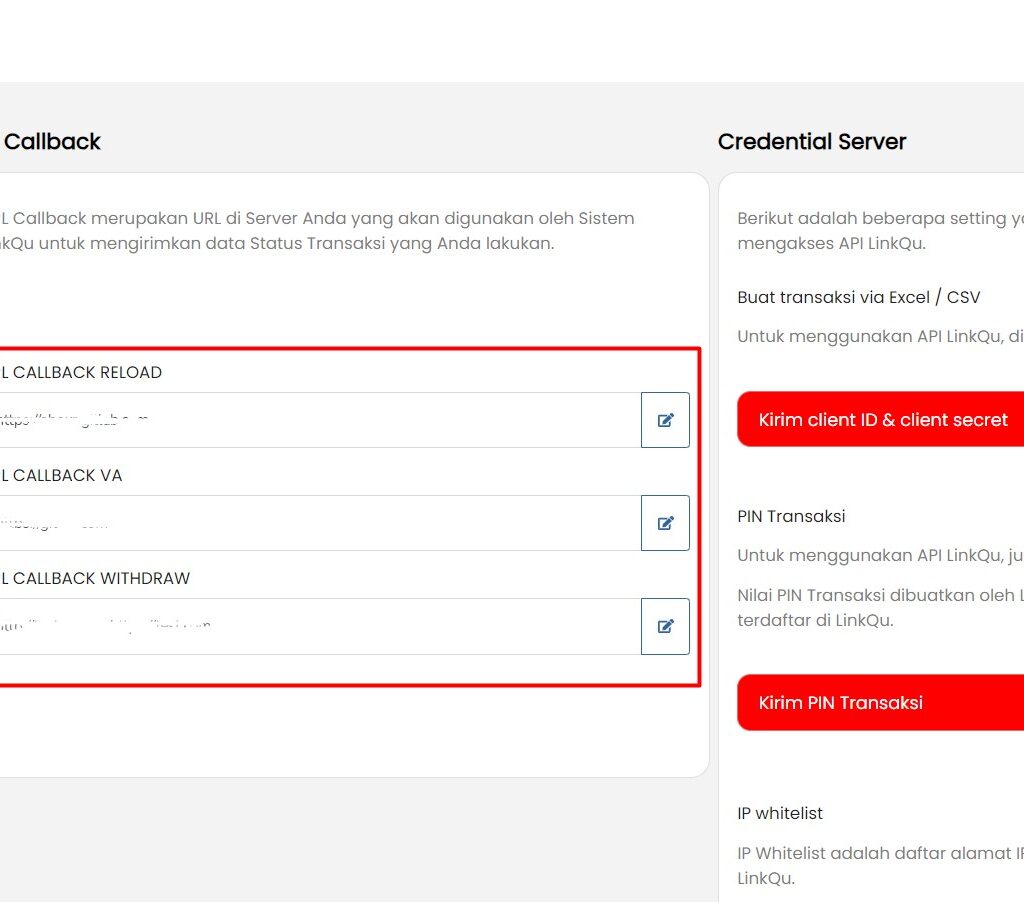1024x902 pixels.
Task: Click the CALLBACK WITHDRAW field label
Action: (x=100, y=578)
